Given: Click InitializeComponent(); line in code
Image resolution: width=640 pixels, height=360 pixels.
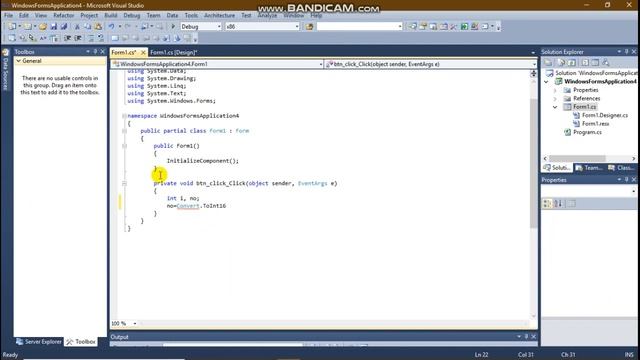Looking at the screenshot, I should pos(202,161).
